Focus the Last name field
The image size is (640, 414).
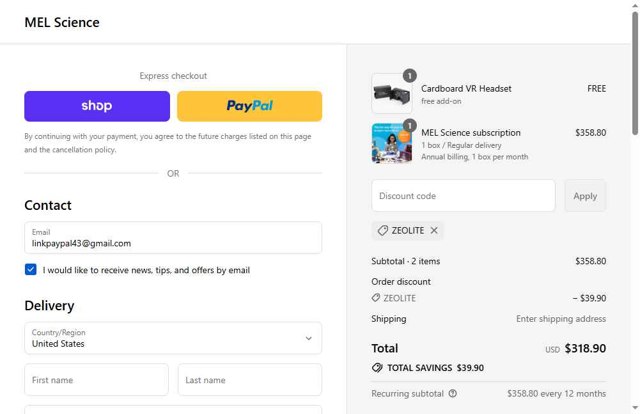pyautogui.click(x=250, y=380)
